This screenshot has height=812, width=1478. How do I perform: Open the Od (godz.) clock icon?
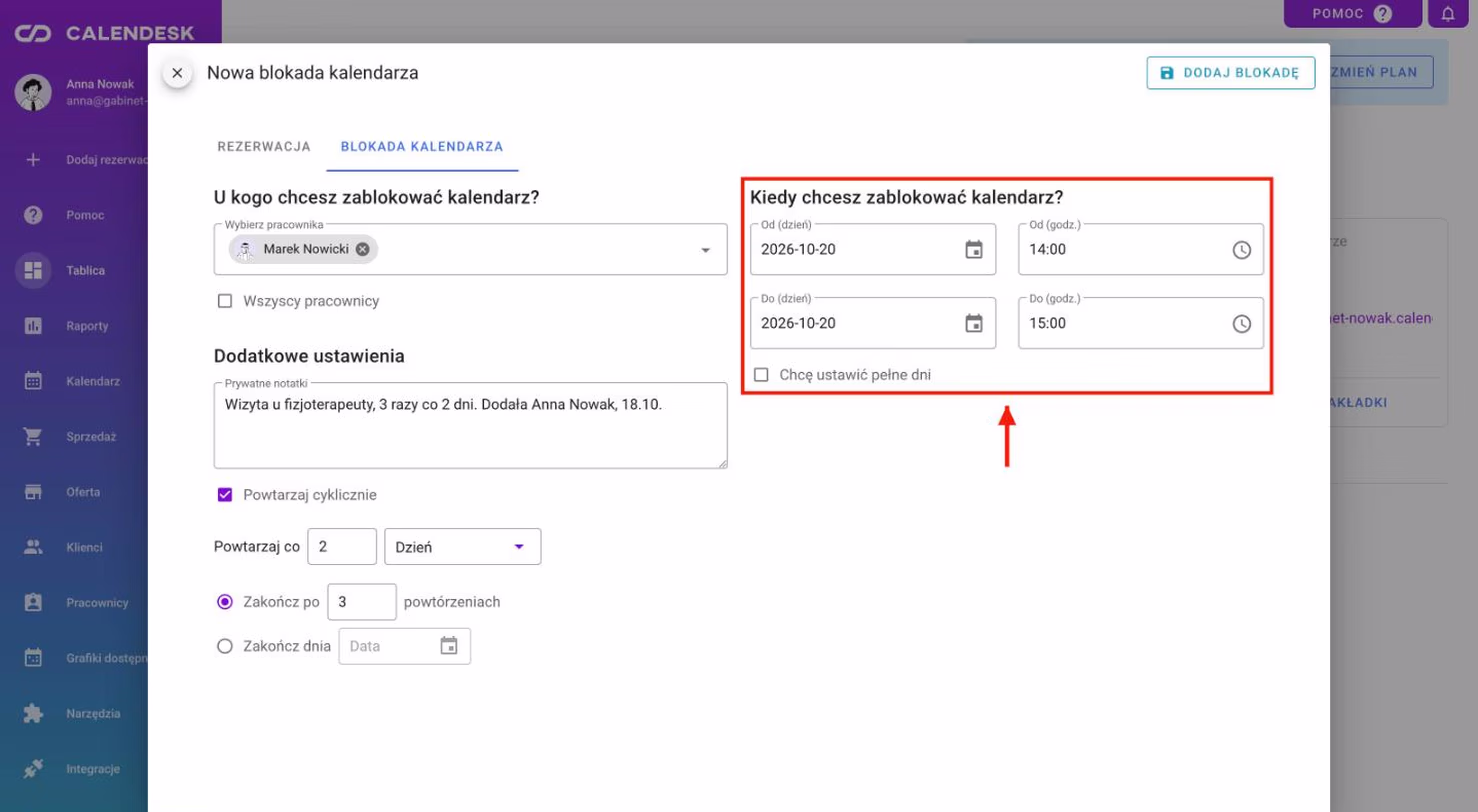pos(1241,250)
